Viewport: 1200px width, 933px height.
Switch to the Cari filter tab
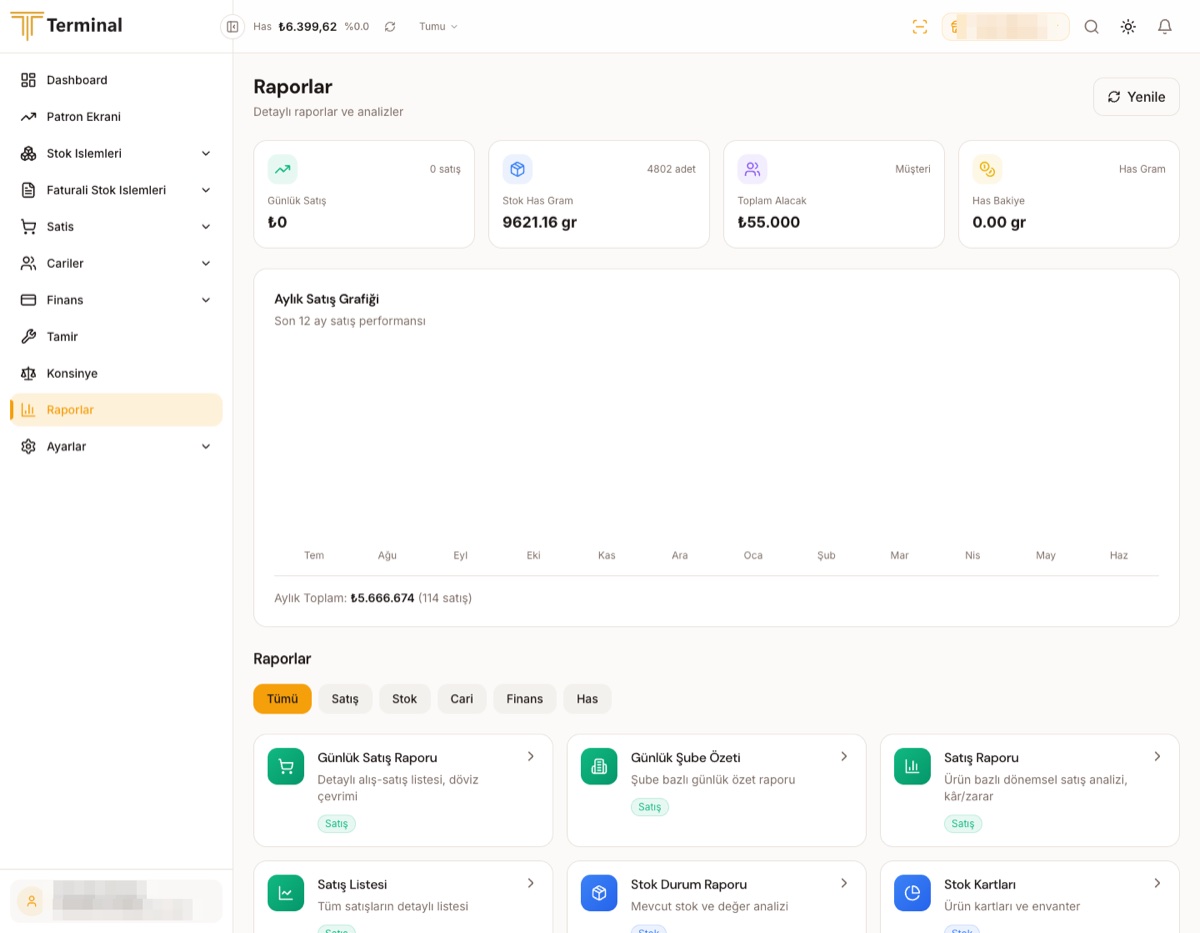tap(462, 699)
